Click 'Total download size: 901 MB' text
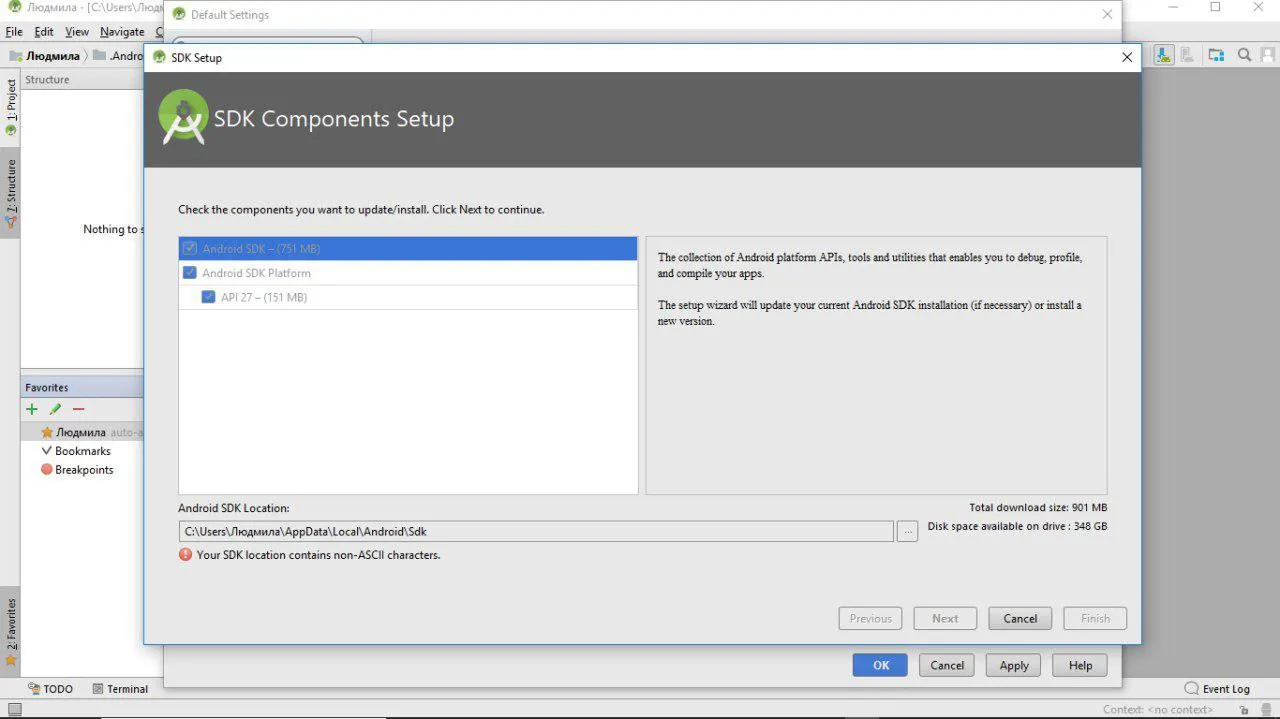1280x719 pixels. pyautogui.click(x=1038, y=507)
